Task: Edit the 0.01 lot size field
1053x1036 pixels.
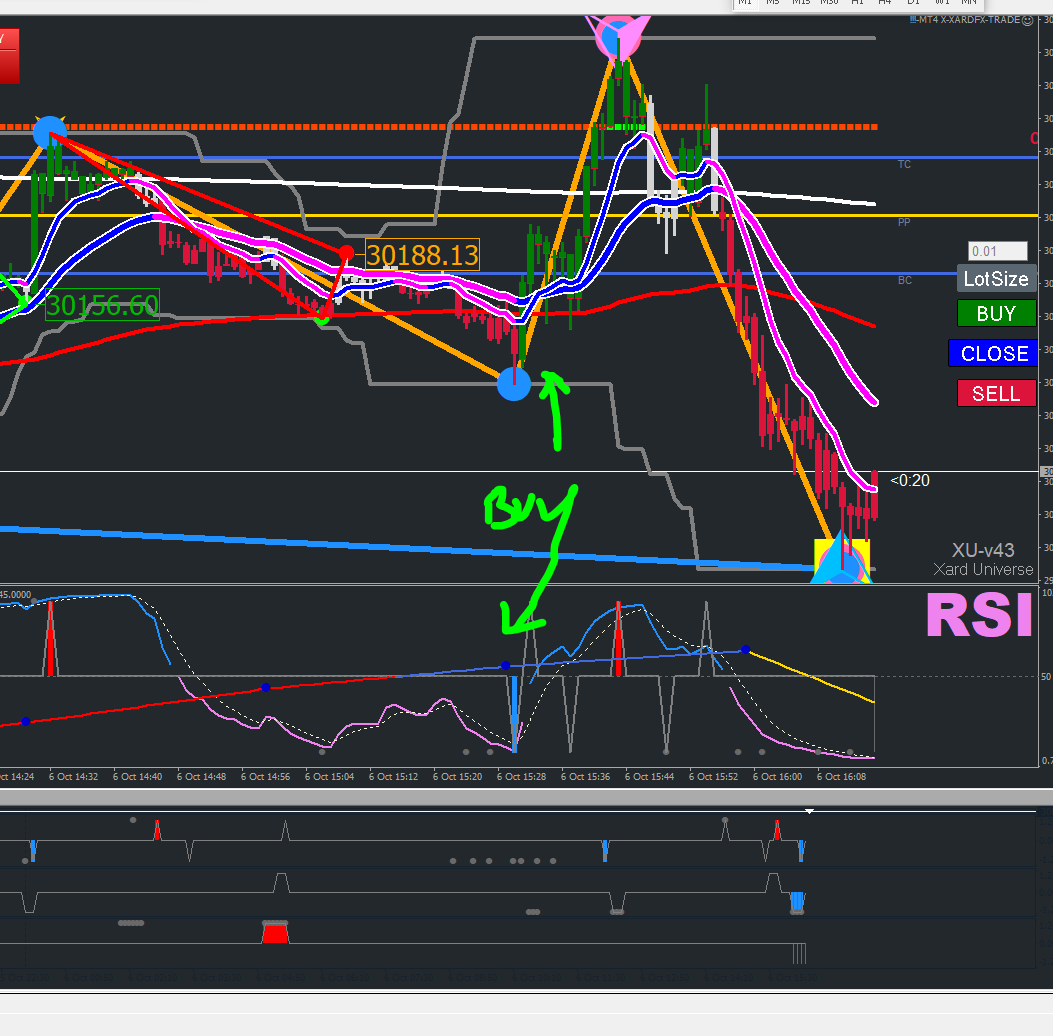Action: click(997, 251)
